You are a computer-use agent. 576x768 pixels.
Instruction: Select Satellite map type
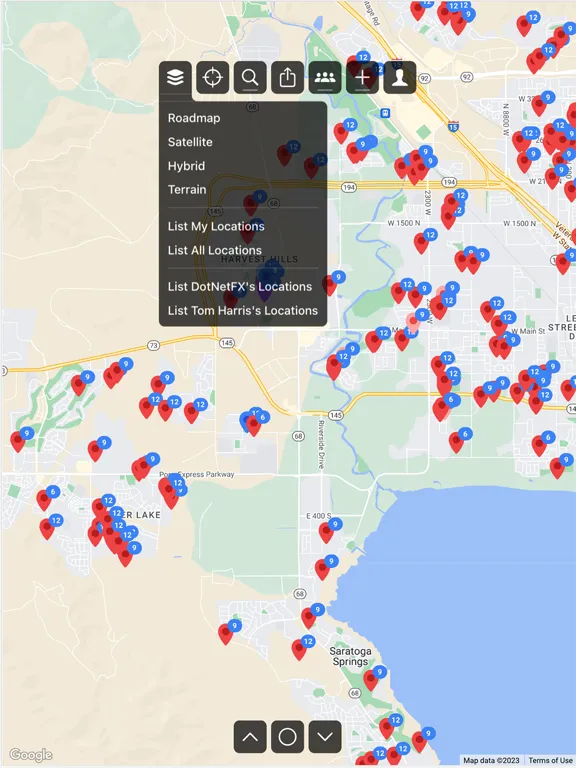tap(190, 142)
